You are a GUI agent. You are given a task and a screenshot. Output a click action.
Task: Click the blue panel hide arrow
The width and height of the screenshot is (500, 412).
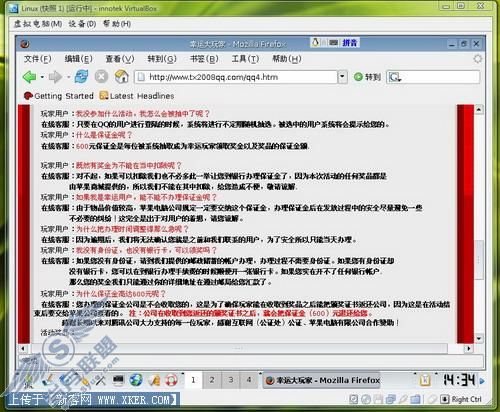(x=482, y=381)
